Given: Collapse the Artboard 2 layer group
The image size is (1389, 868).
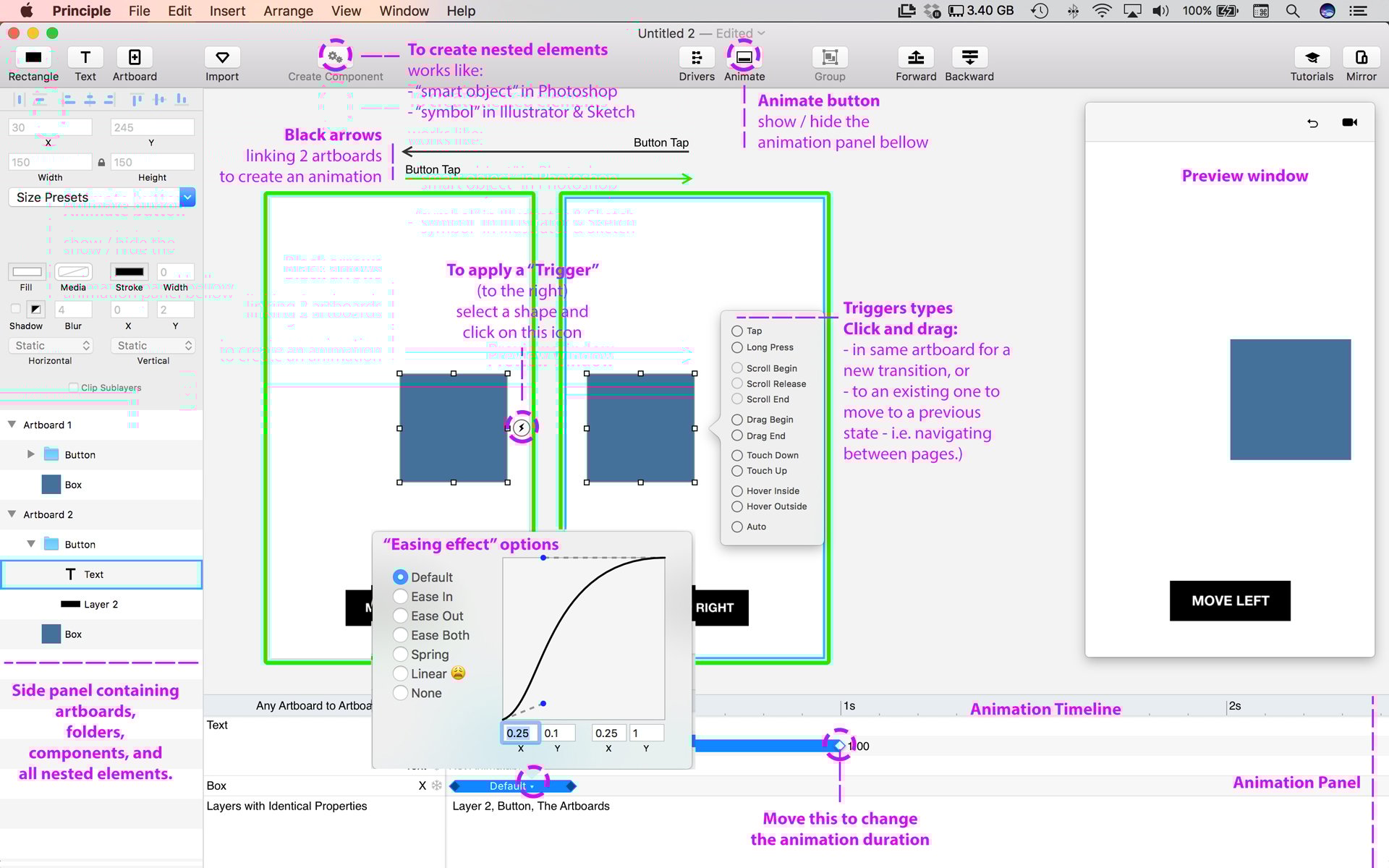Looking at the screenshot, I should click(11, 514).
